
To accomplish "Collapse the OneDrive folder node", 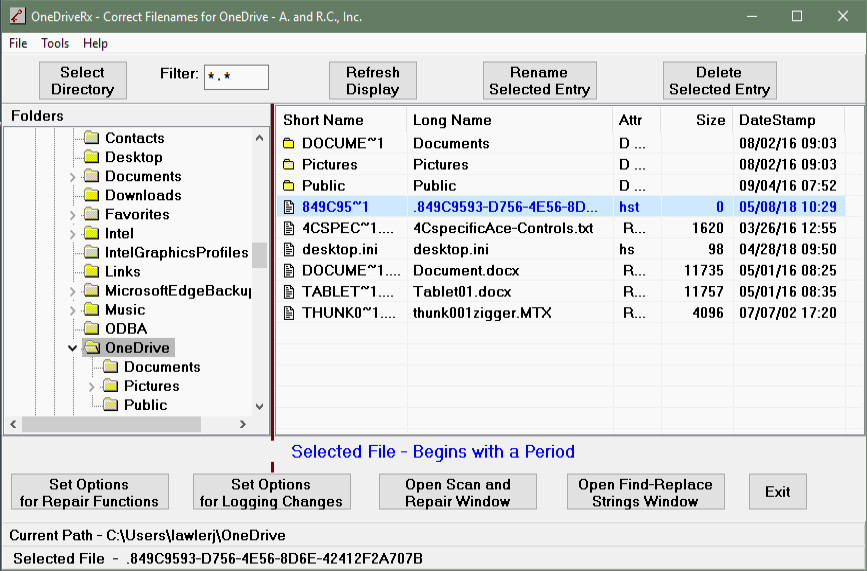I will [x=72, y=348].
